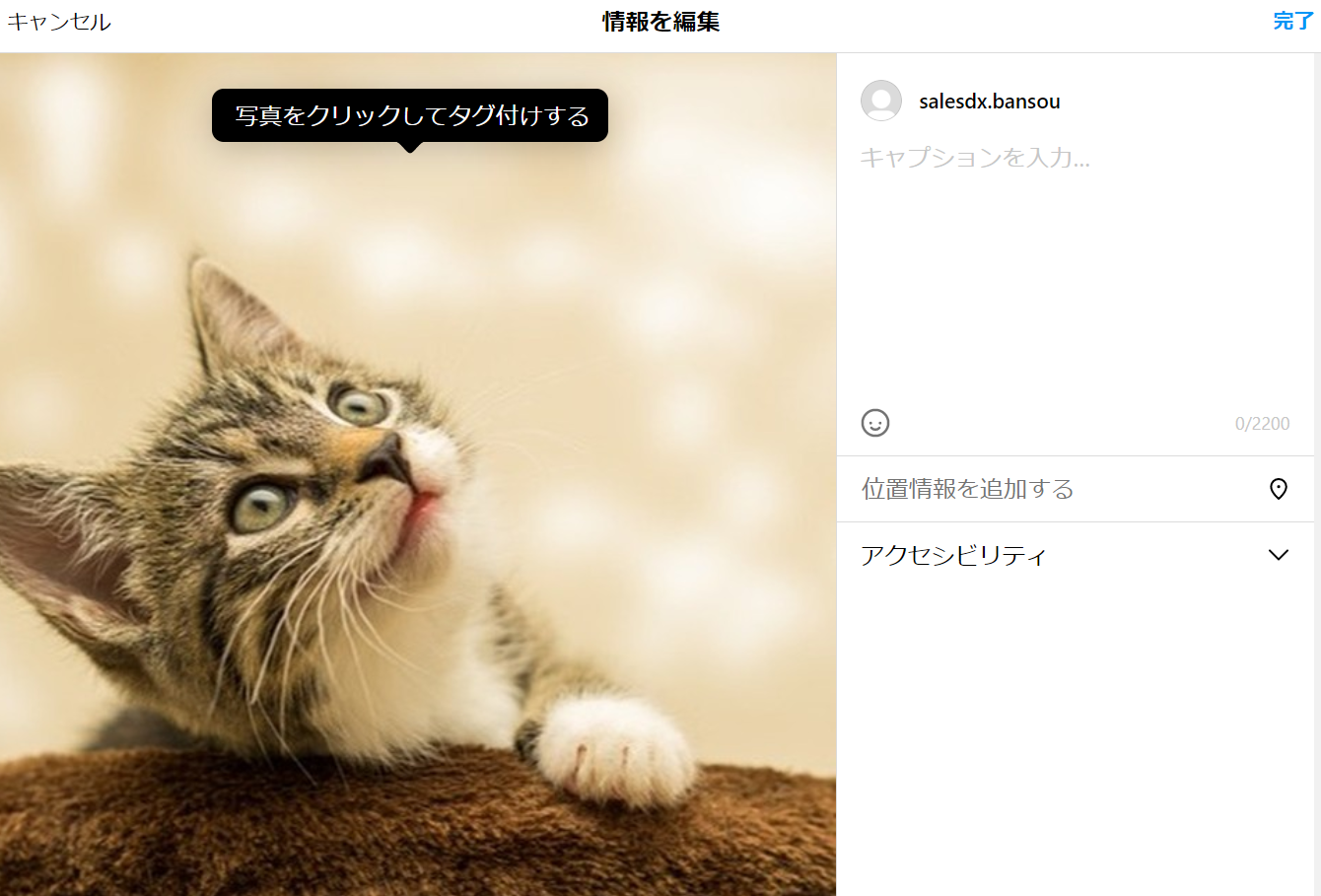Click the location pin icon
The height and width of the screenshot is (896, 1321).
[1279, 489]
